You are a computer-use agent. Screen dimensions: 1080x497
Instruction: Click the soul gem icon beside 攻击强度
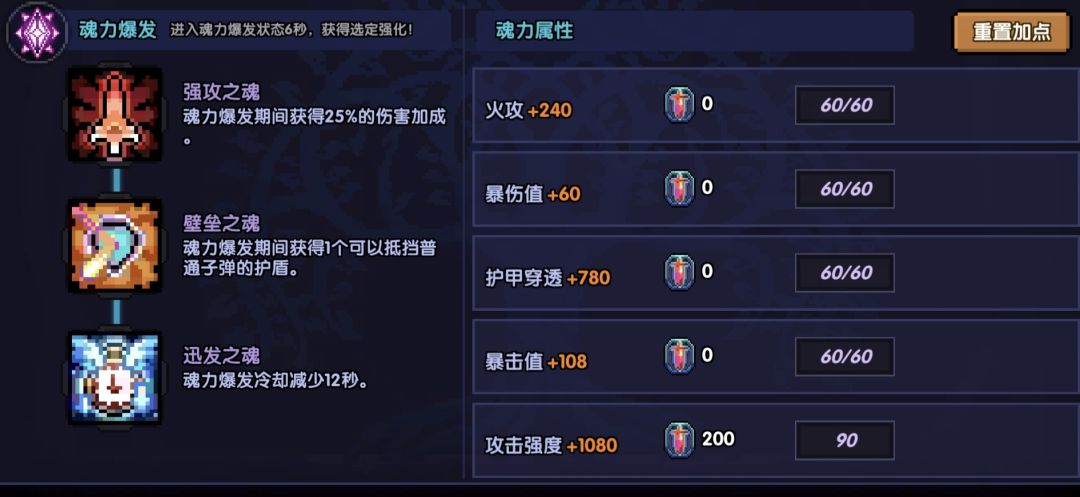point(680,440)
